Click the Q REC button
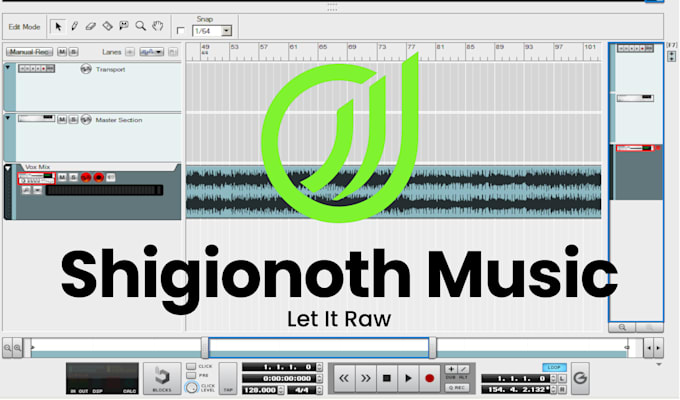The width and height of the screenshot is (680, 400). click(x=457, y=387)
